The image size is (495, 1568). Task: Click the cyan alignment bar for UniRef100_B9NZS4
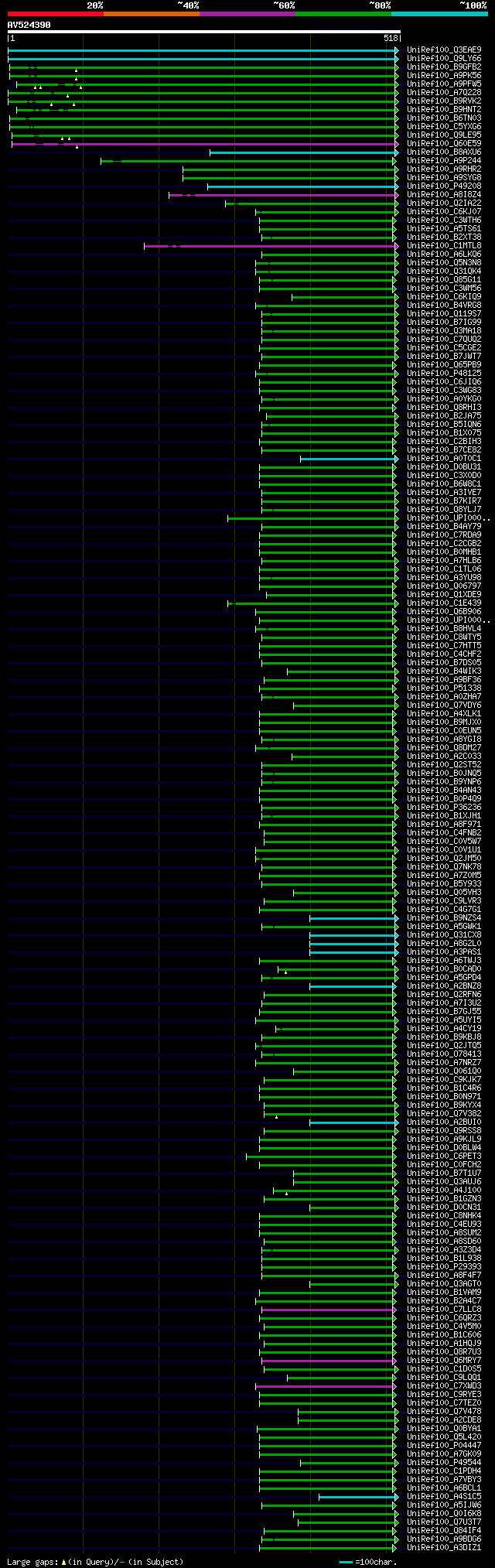pos(353,918)
